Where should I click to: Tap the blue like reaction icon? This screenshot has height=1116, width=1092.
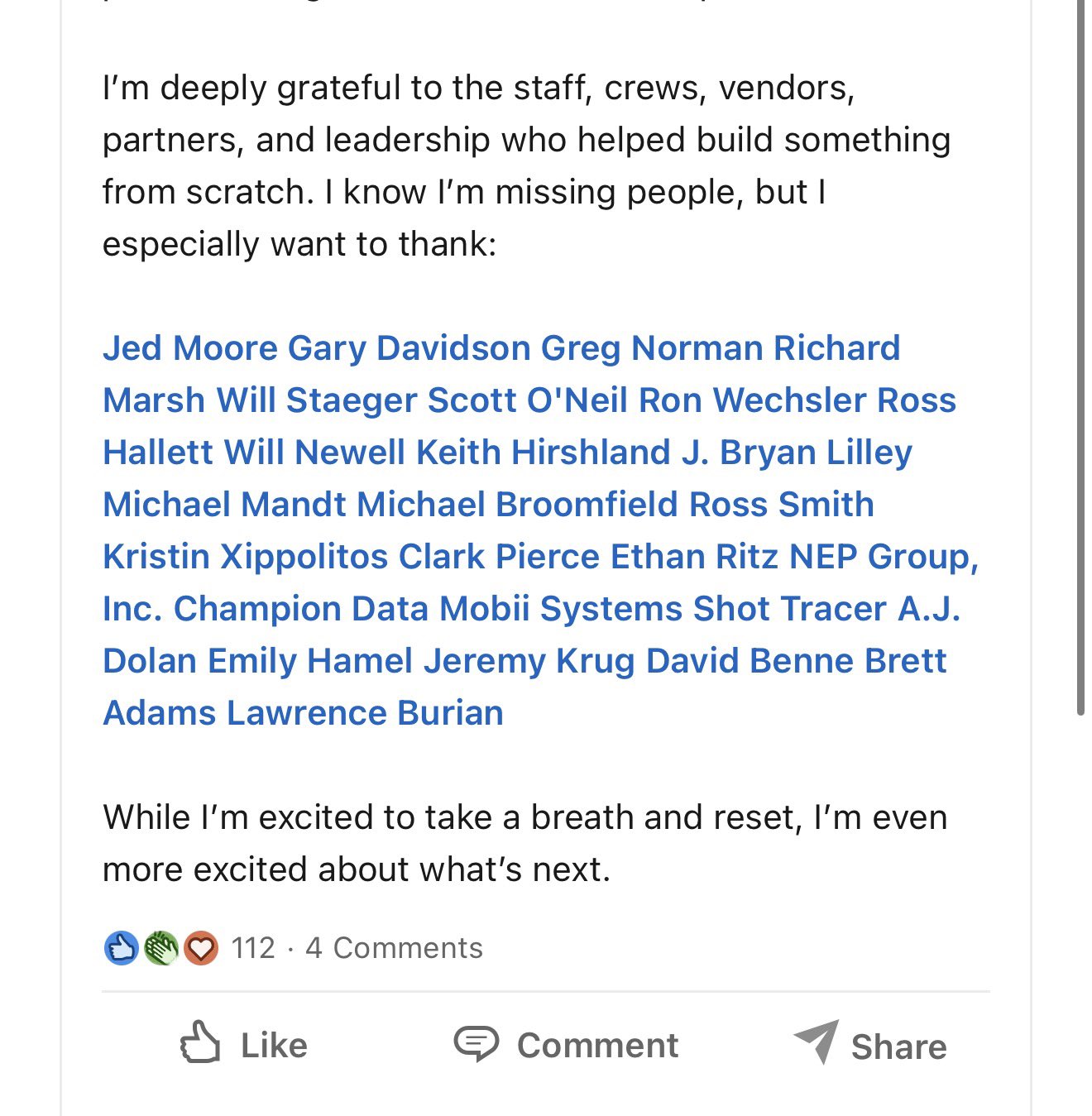pyautogui.click(x=121, y=948)
